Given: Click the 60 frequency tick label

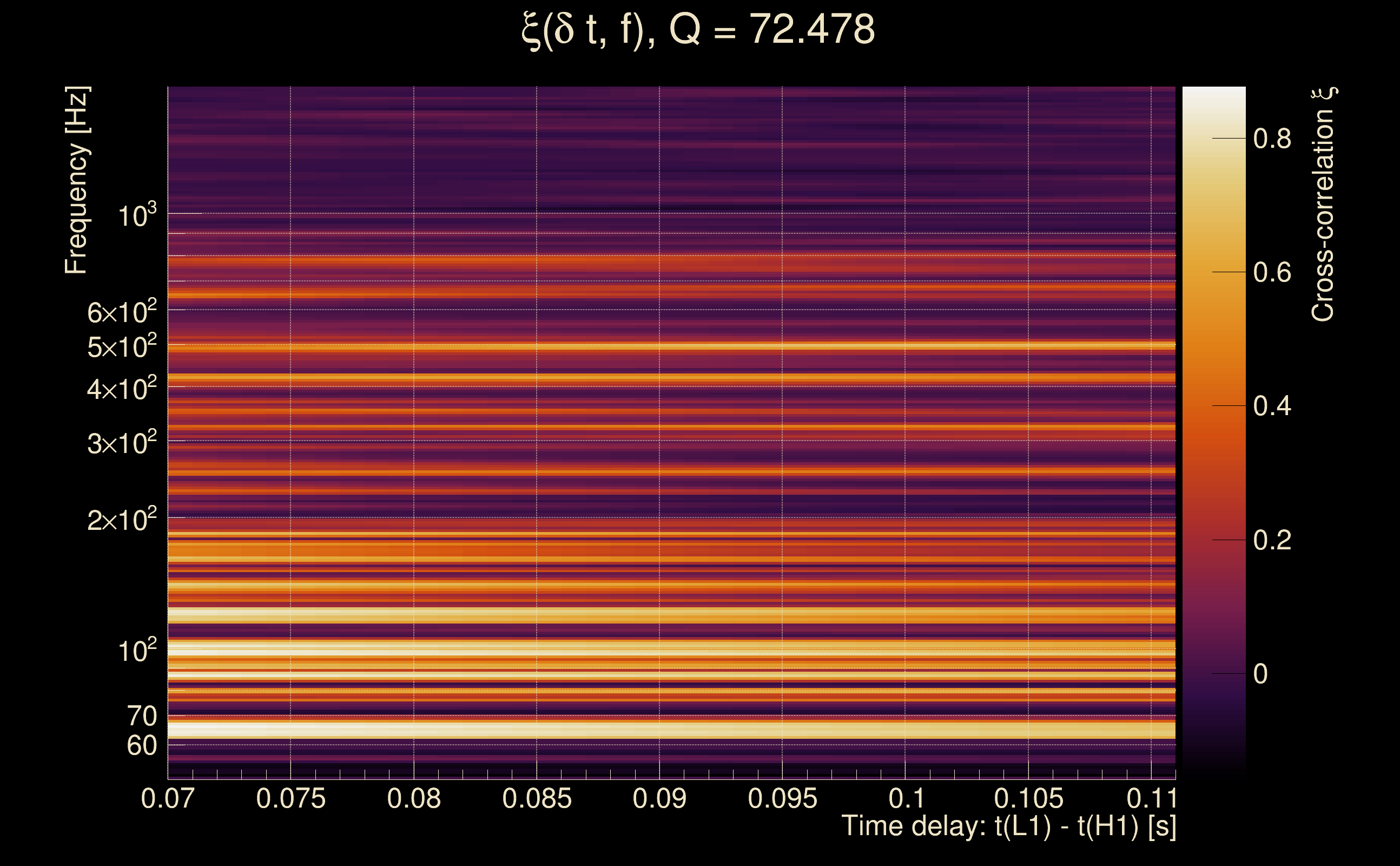Looking at the screenshot, I should click(x=141, y=746).
